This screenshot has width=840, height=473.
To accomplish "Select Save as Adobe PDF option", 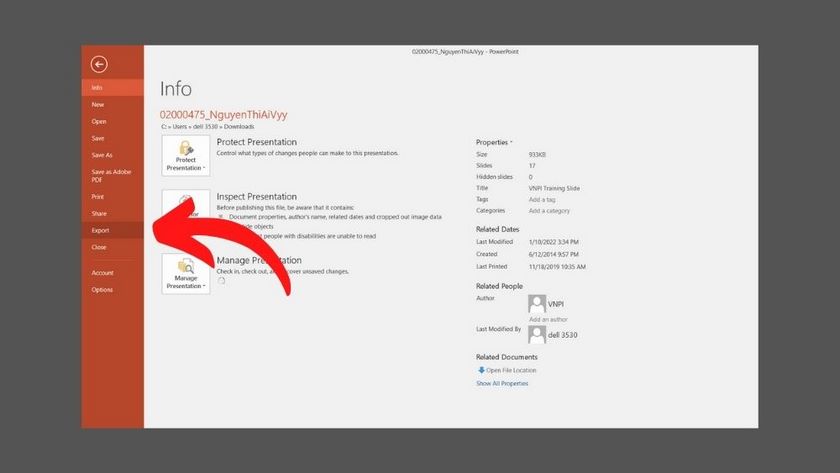I will [x=111, y=176].
